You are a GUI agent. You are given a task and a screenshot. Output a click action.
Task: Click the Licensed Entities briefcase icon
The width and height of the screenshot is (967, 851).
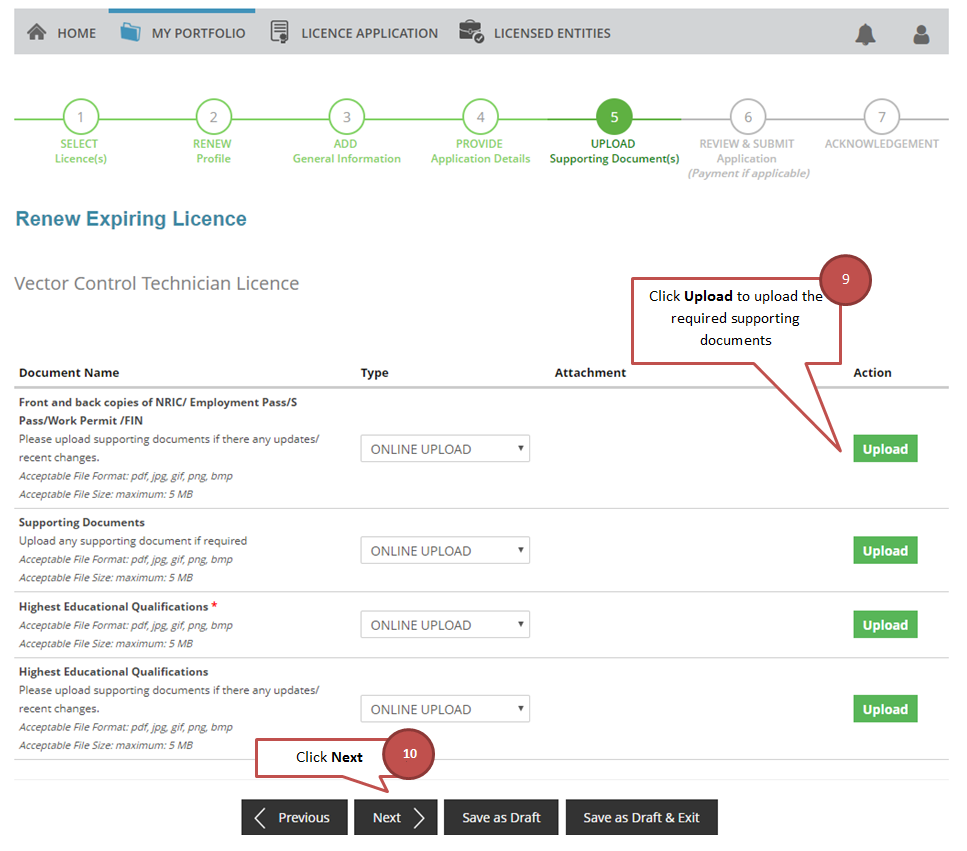click(x=471, y=32)
